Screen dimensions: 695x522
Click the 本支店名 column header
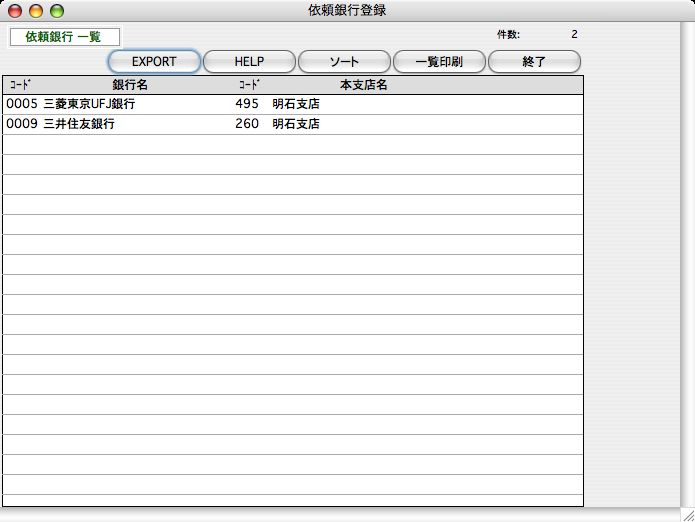[x=363, y=85]
